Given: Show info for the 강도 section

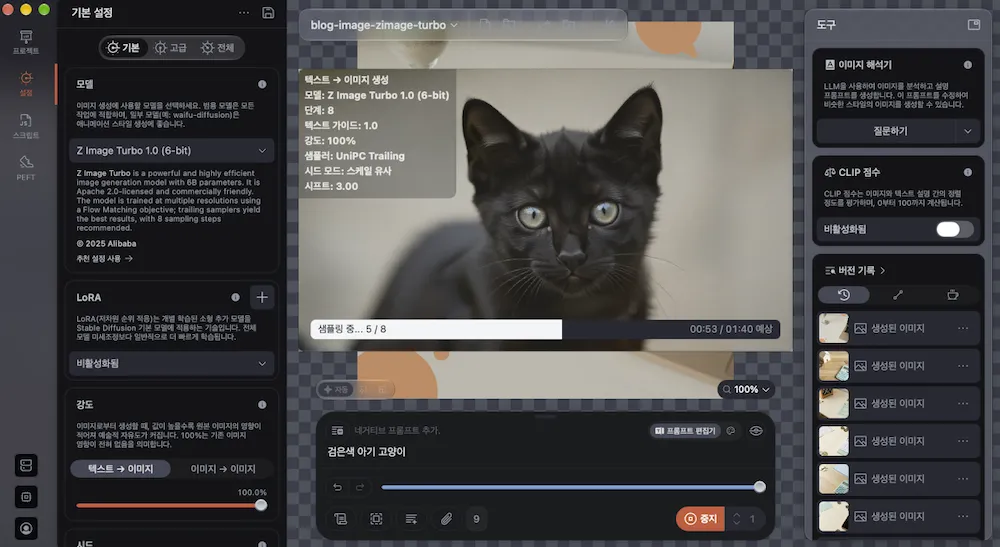Looking at the screenshot, I should pyautogui.click(x=262, y=405).
